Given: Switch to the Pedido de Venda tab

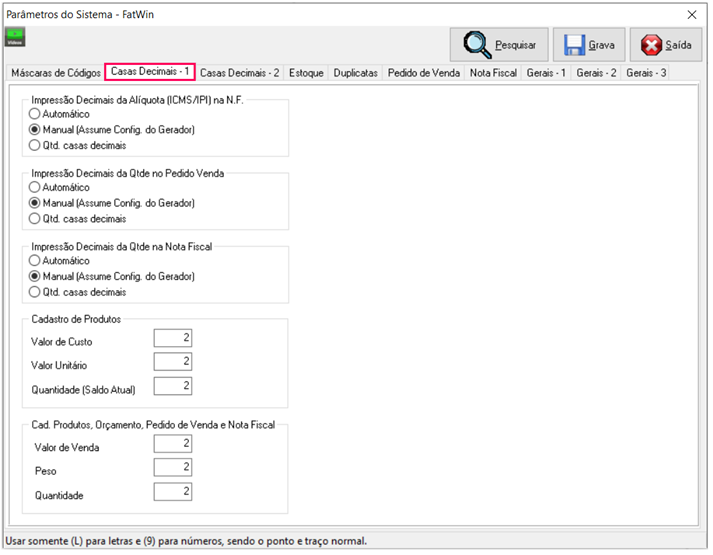Looking at the screenshot, I should click(423, 73).
